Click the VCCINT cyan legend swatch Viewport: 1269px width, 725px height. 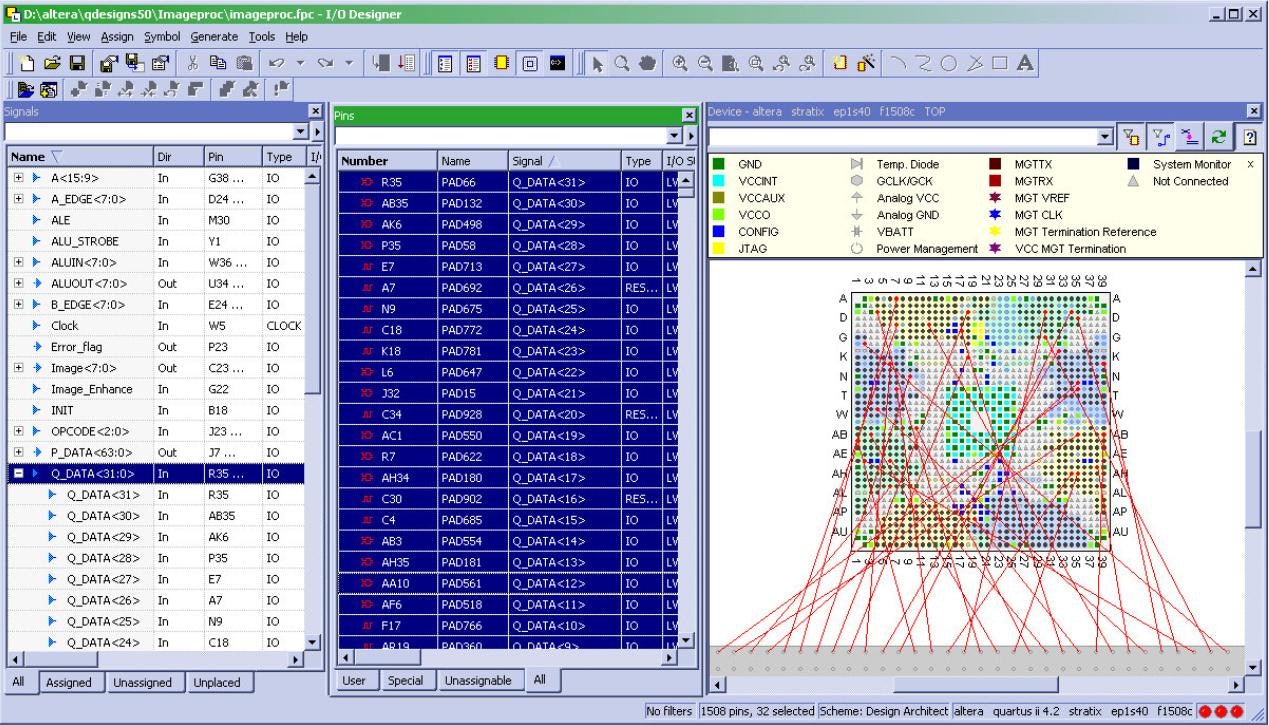point(719,181)
